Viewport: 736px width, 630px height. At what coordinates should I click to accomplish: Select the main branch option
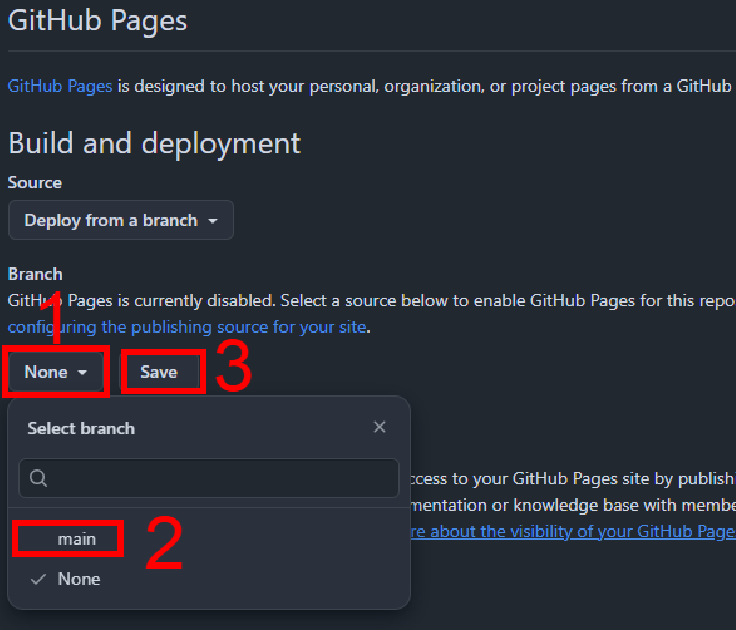pos(209,539)
